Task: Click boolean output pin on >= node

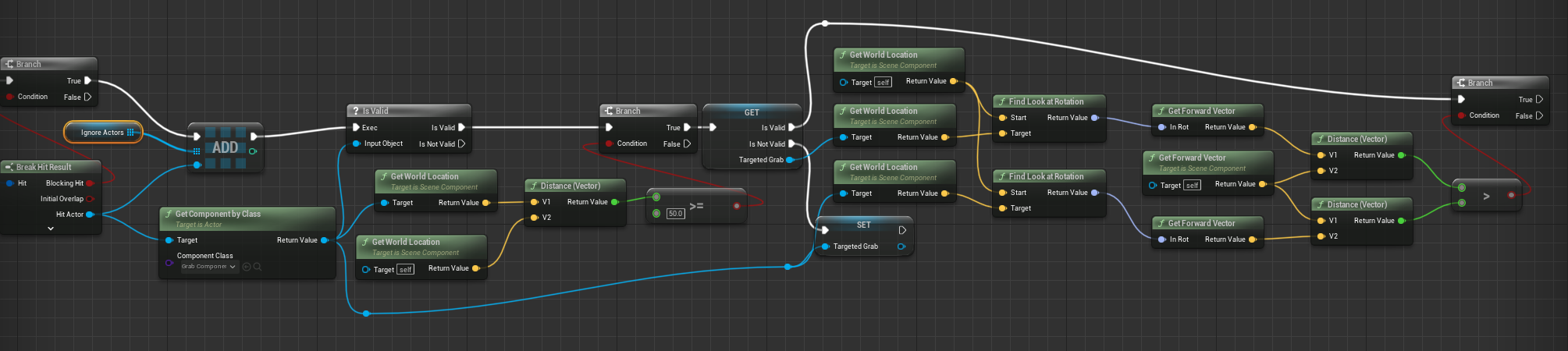Action: 737,206
